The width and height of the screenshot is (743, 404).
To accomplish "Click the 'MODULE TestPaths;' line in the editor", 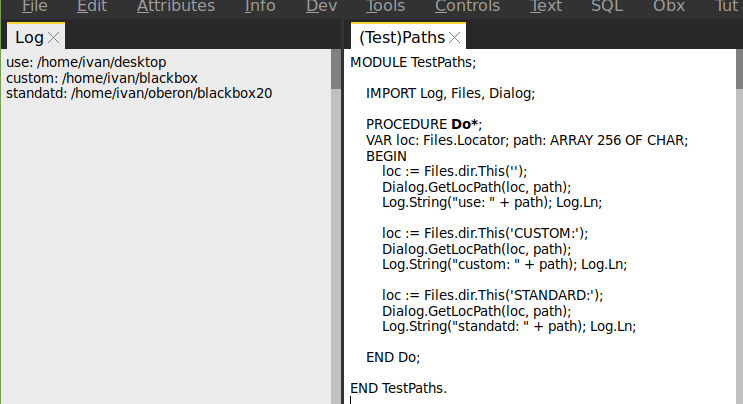I will tap(413, 62).
